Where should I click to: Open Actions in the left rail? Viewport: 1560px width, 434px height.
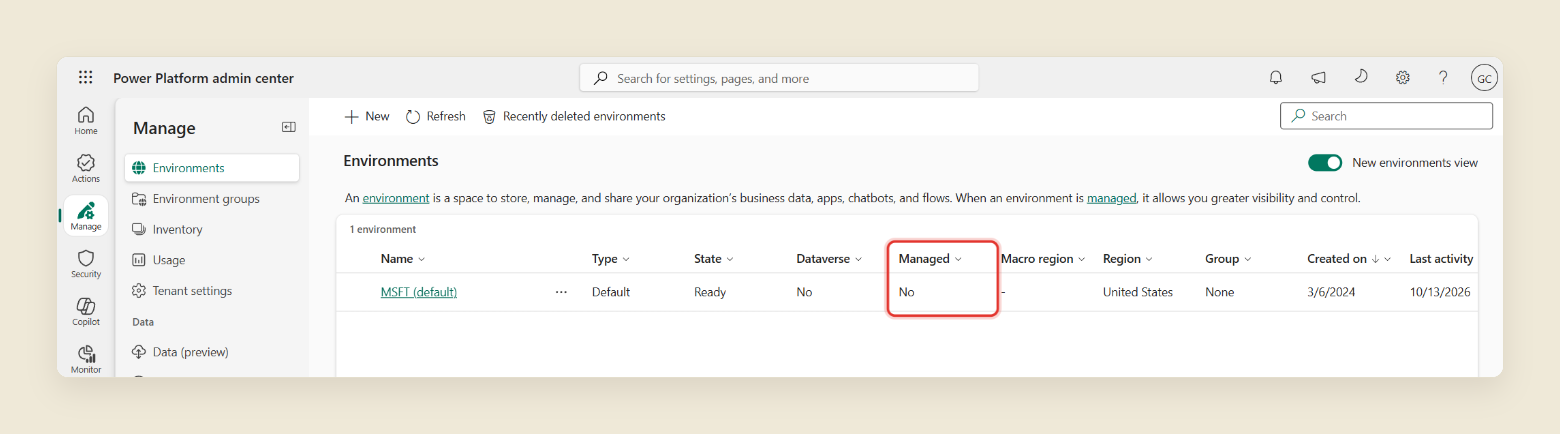[x=86, y=168]
